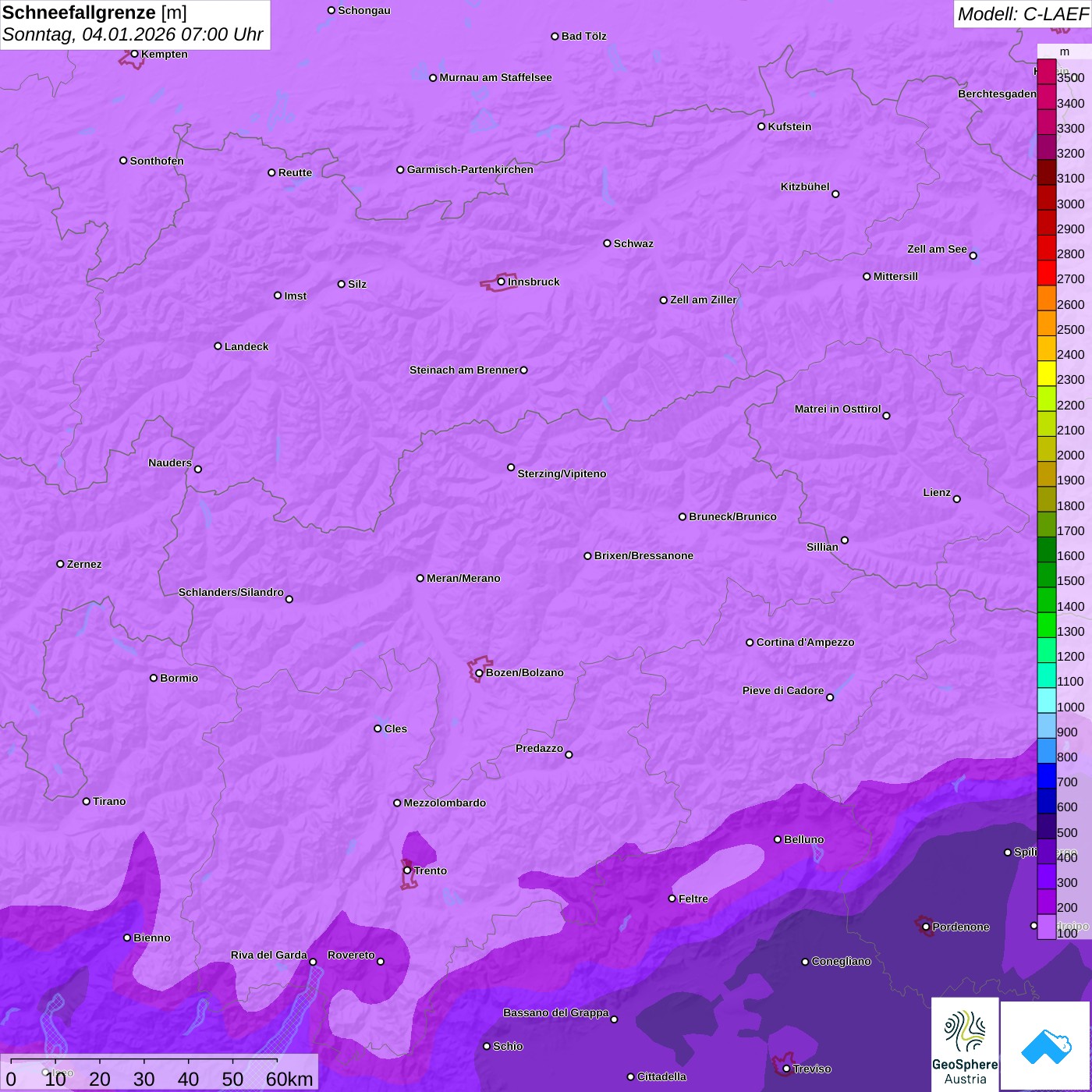The image size is (1092, 1092).
Task: Click the Mezzolombardo label
Action: [x=445, y=803]
